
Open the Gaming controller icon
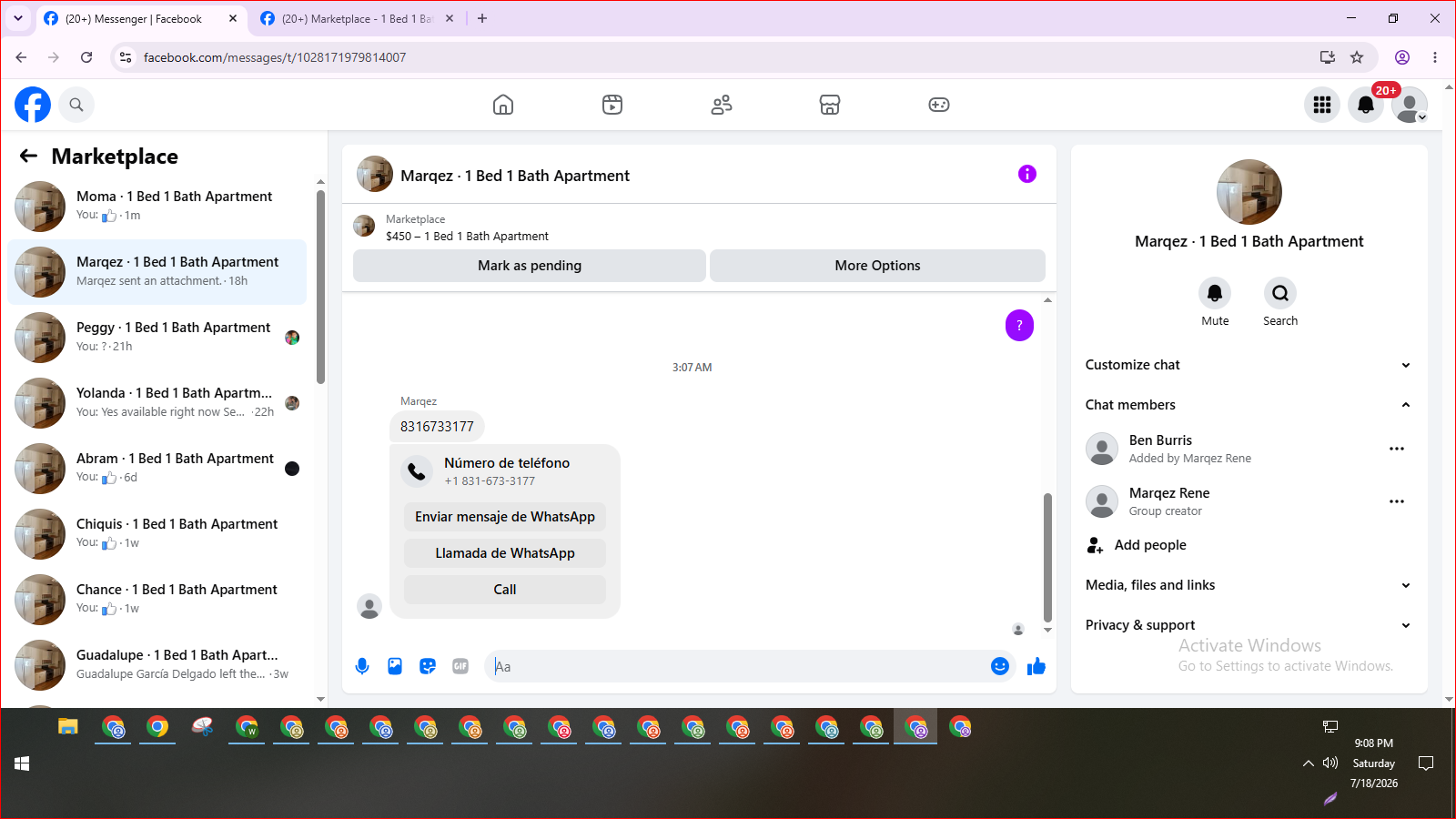pos(939,105)
